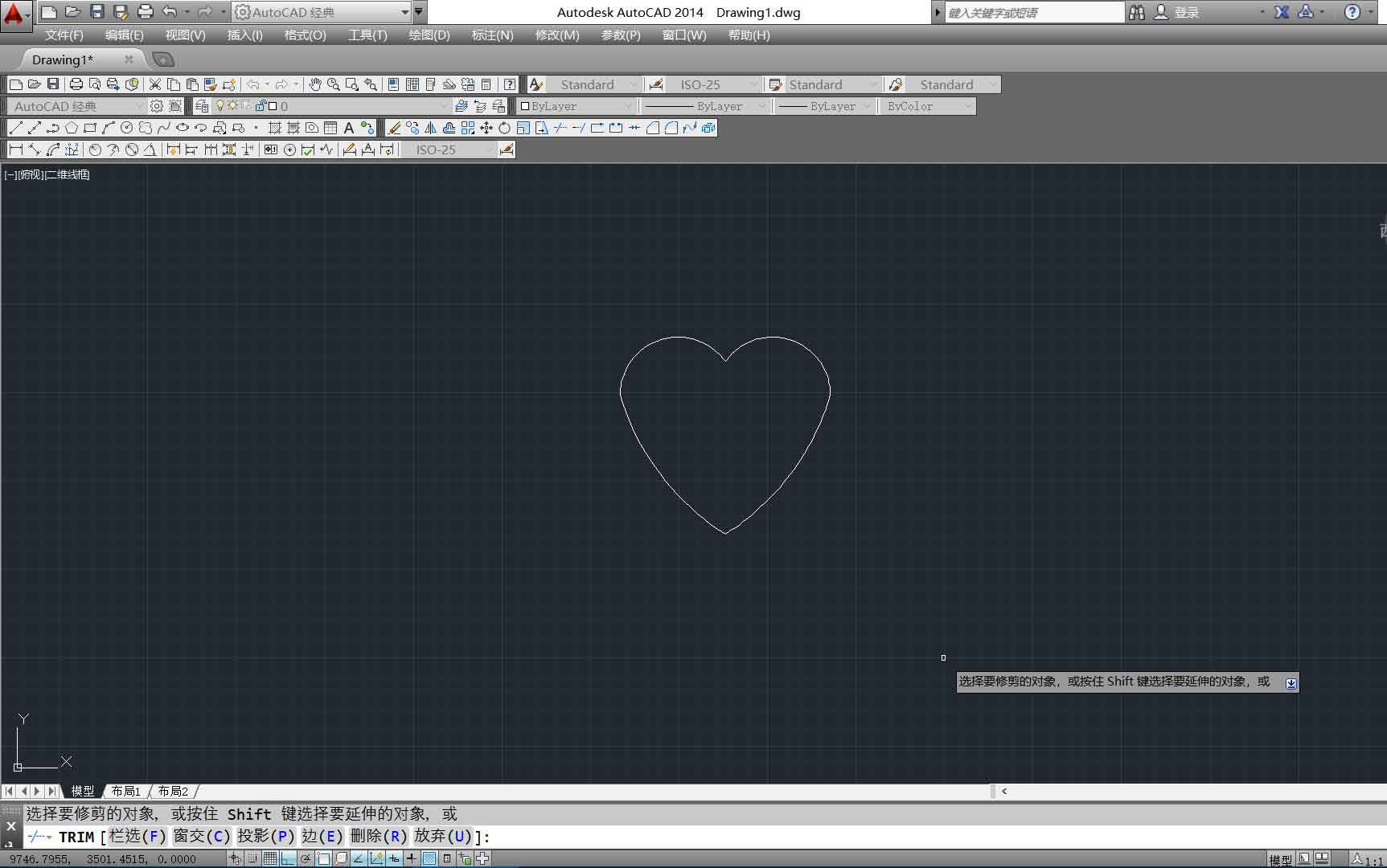Image resolution: width=1387 pixels, height=868 pixels.
Task: Toggle ortho mode in the status bar
Action: coord(288,858)
